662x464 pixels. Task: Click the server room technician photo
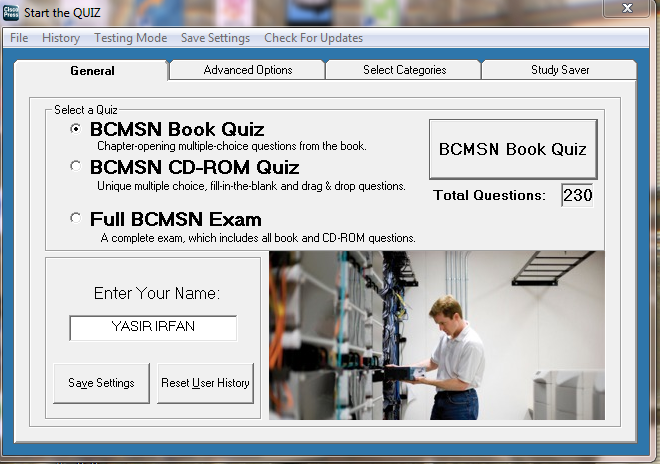437,335
